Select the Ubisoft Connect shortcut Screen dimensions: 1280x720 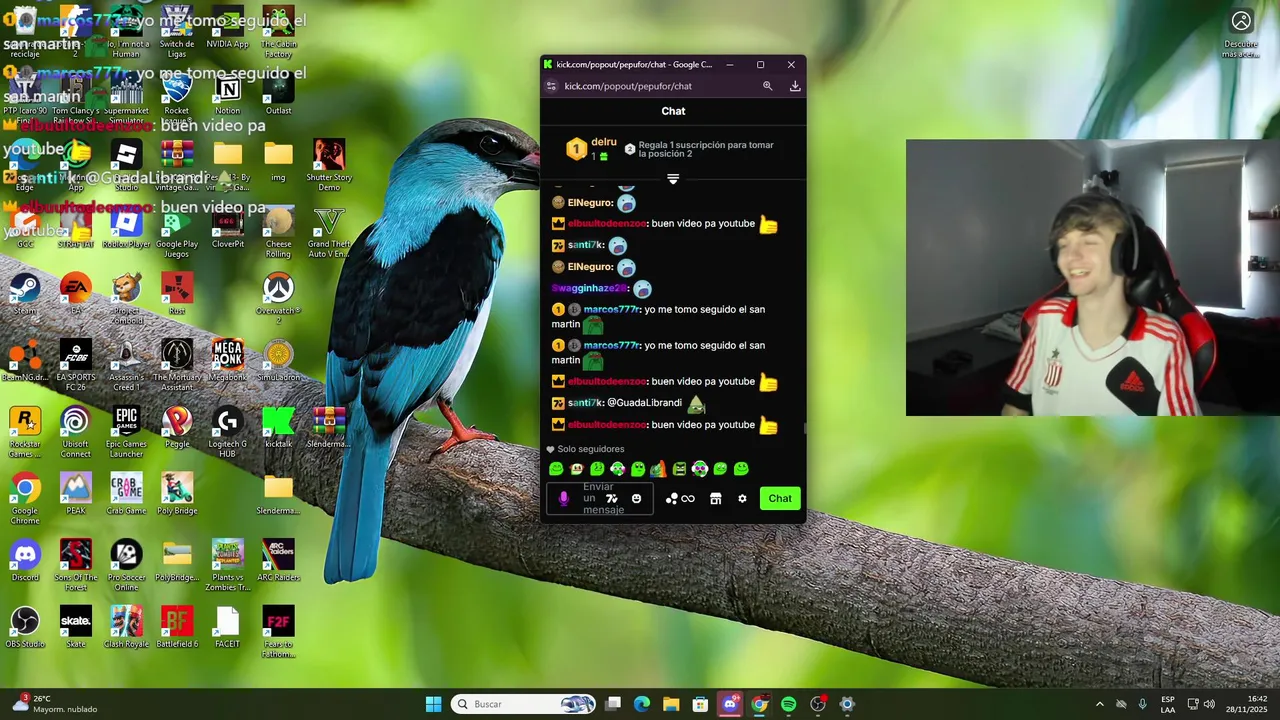[75, 432]
